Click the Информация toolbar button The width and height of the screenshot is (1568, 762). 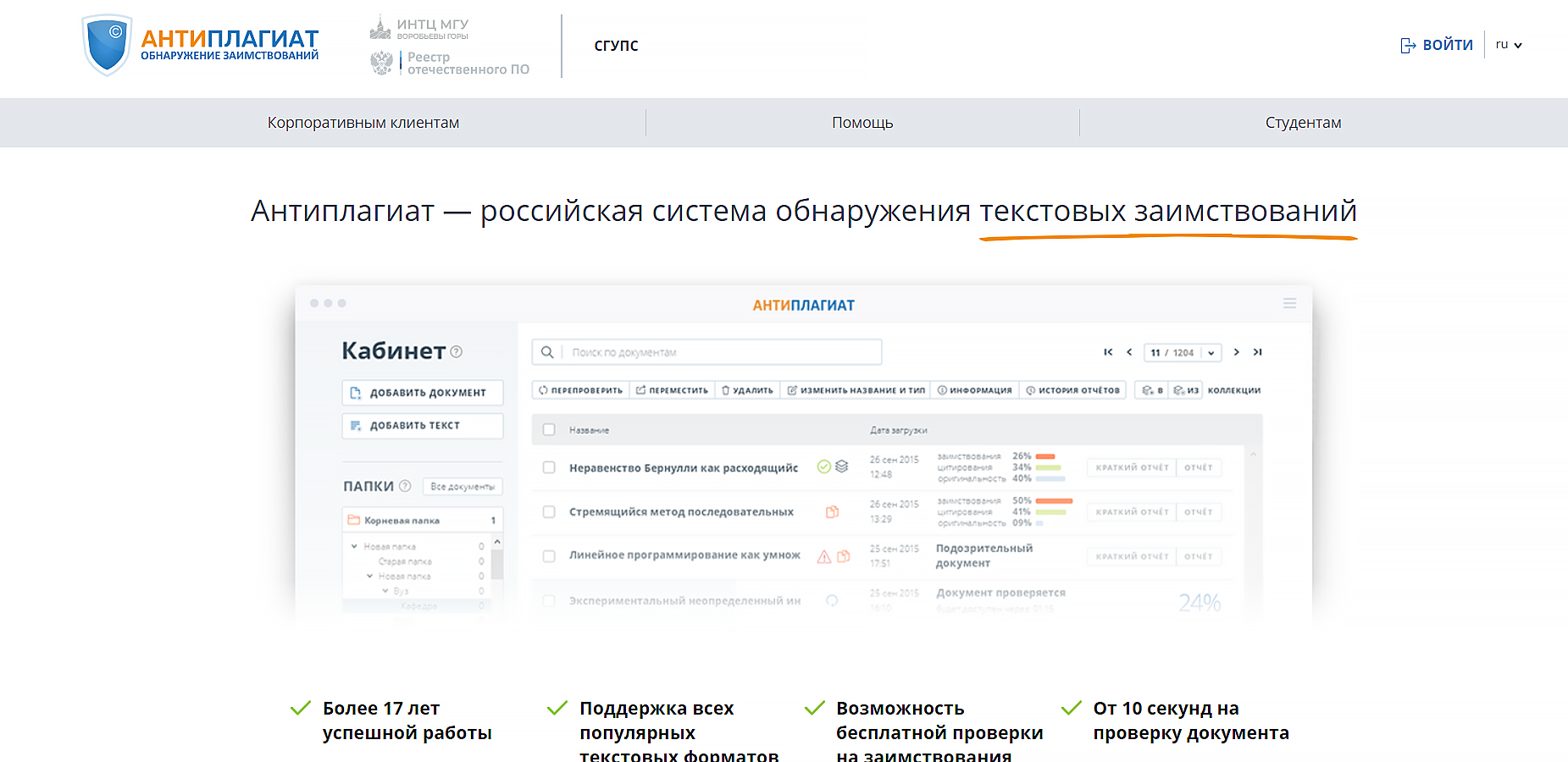click(x=974, y=390)
